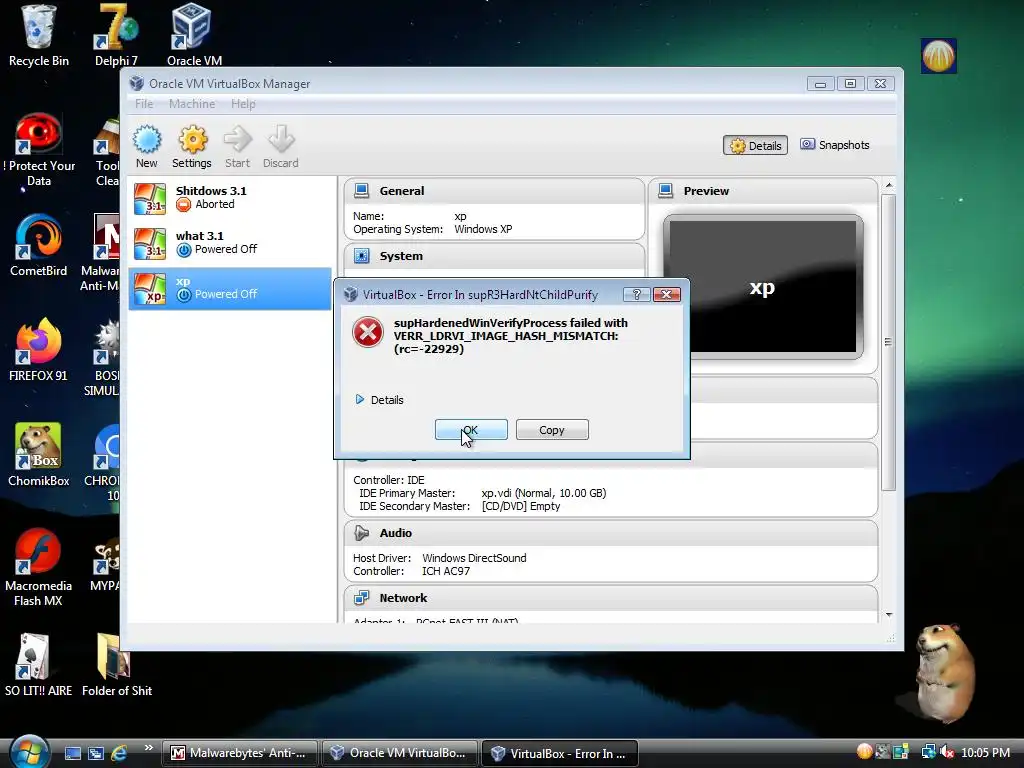The height and width of the screenshot is (768, 1024).
Task: Open SO LIT!! AIRE desktop icon
Action: coord(39,666)
